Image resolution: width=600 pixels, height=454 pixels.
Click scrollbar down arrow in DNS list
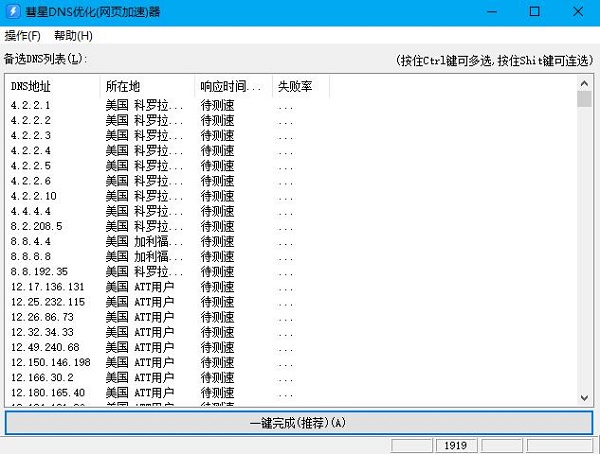(585, 400)
